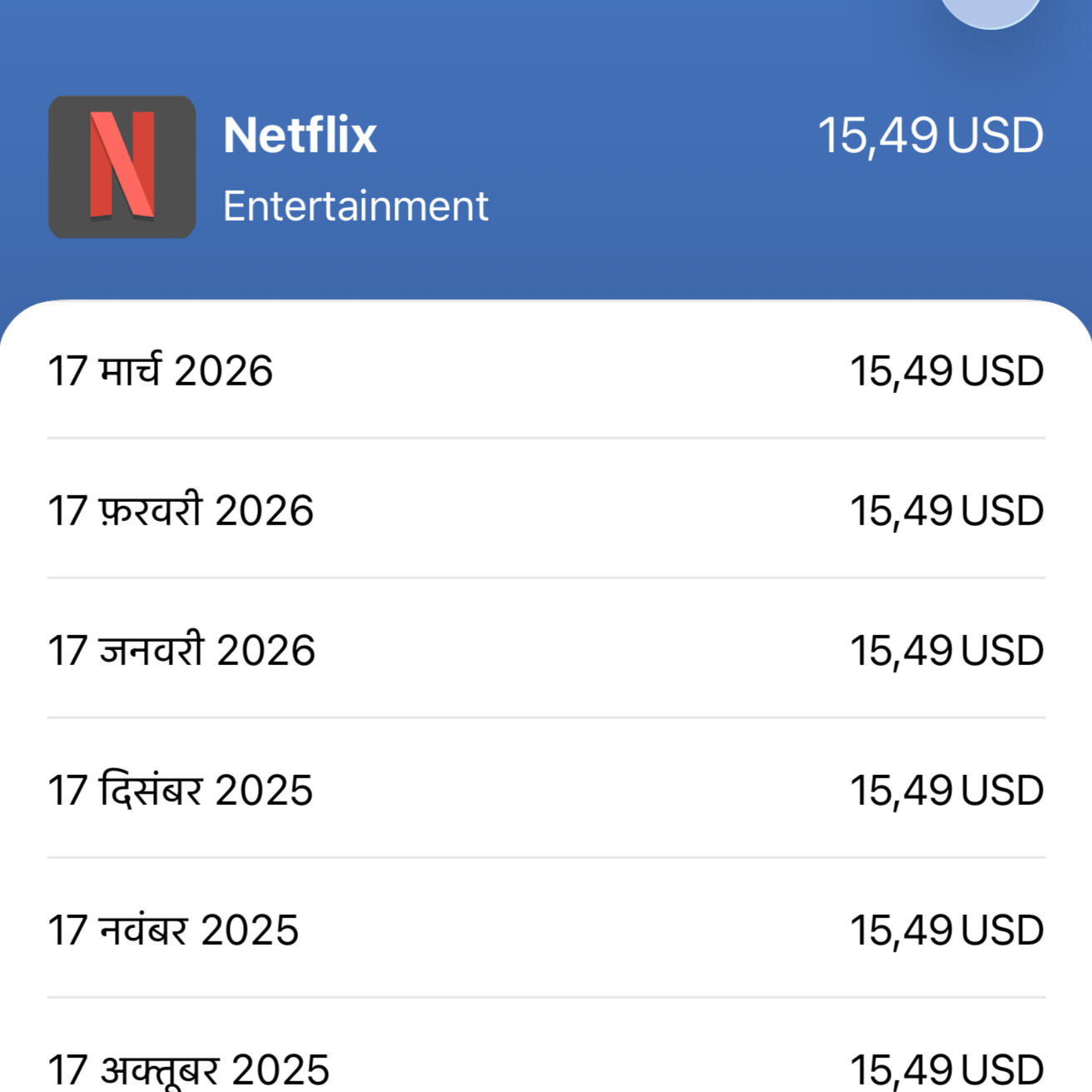Image resolution: width=1092 pixels, height=1092 pixels.
Task: Click the amount for the 17 दिसंबर 2025 payment
Action: coord(946,791)
